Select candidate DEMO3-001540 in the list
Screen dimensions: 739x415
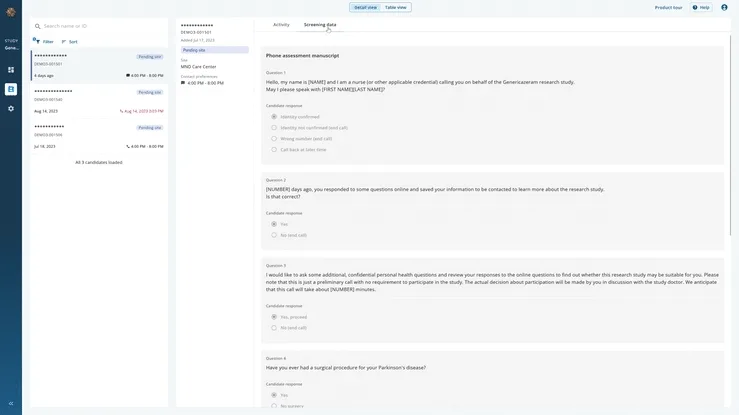pyautogui.click(x=99, y=101)
